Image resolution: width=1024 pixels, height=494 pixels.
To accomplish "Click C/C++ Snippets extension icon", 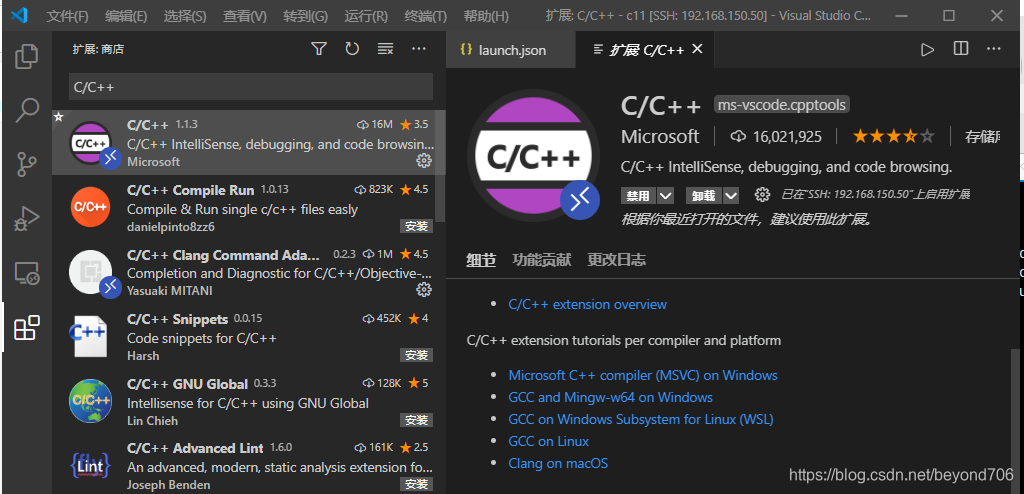I will point(89,337).
